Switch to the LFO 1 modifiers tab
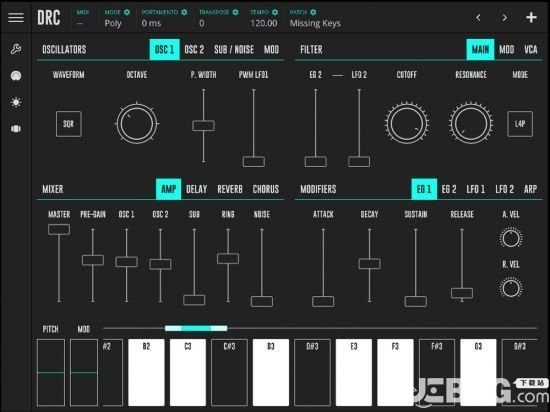Screen dimensions: 550x412 (475, 189)
